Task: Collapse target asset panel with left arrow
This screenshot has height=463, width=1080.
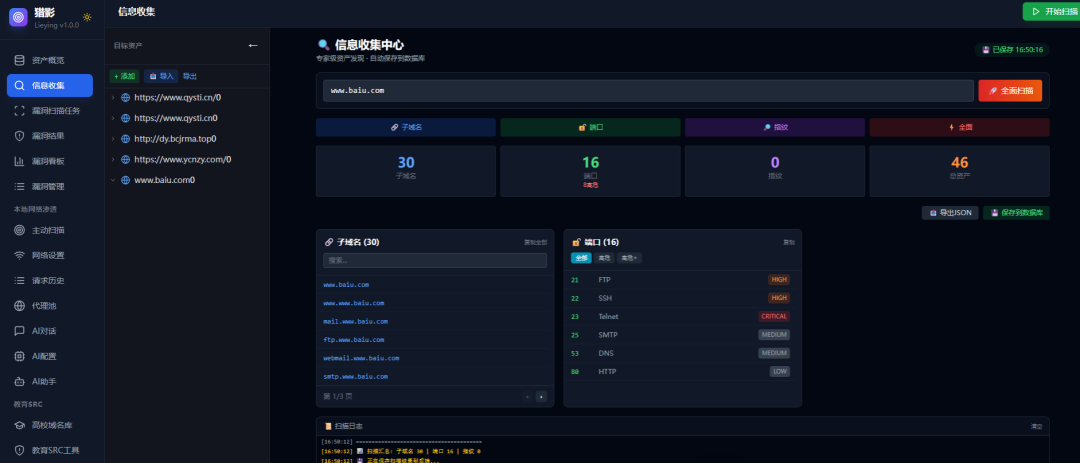Action: click(x=253, y=45)
